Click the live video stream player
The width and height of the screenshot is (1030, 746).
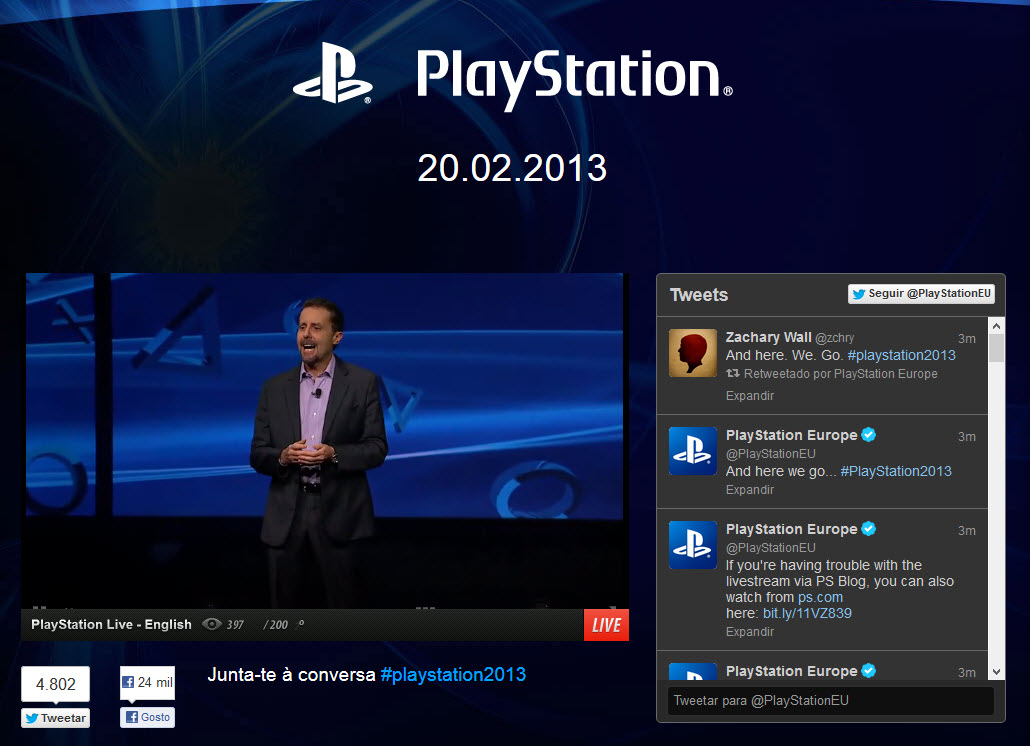coord(325,440)
